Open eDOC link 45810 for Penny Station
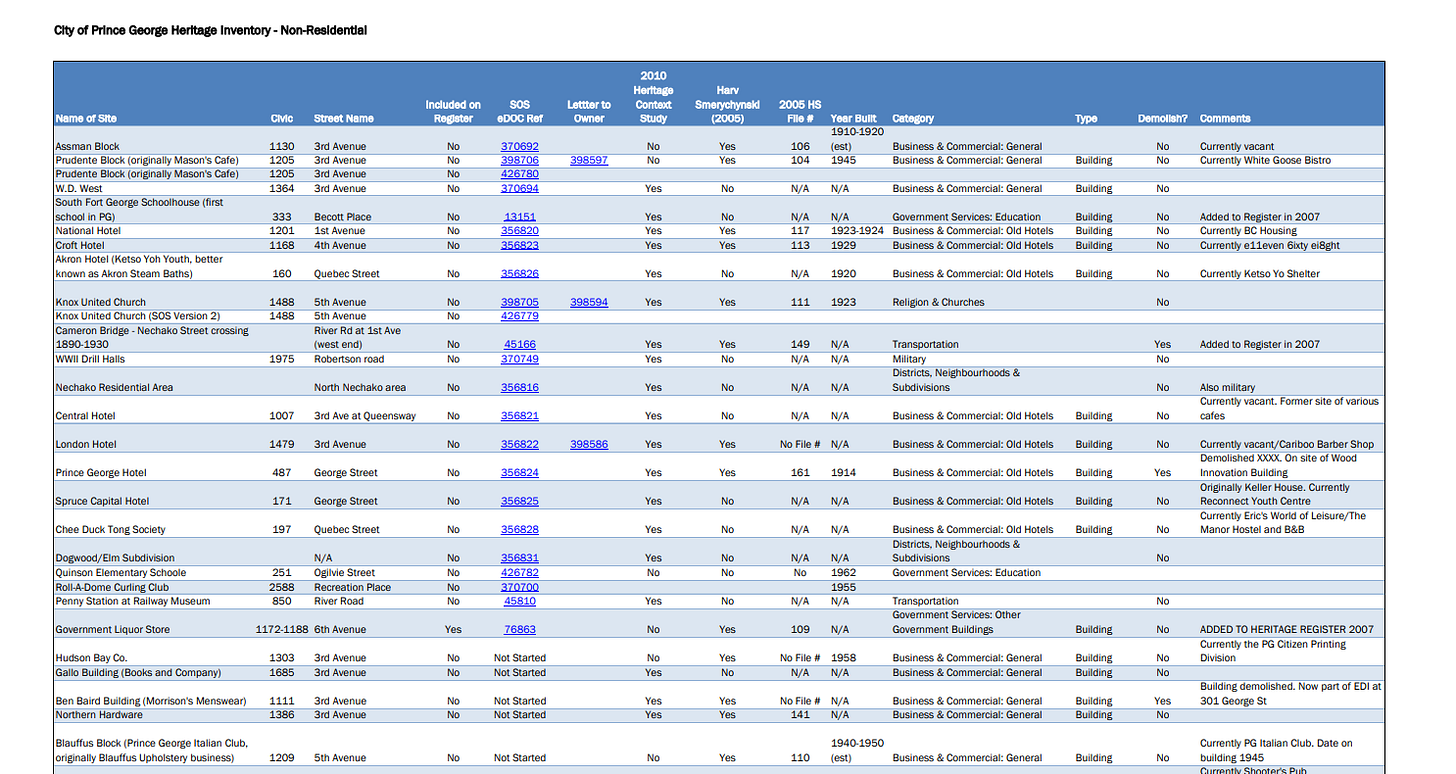Viewport: 1456px width, 774px height. pyautogui.click(x=520, y=602)
